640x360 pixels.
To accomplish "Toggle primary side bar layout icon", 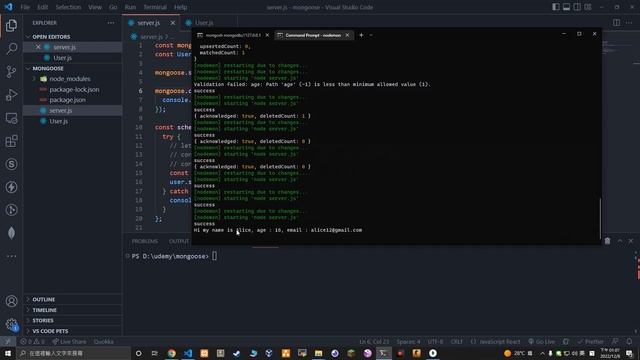I will [x=556, y=7].
